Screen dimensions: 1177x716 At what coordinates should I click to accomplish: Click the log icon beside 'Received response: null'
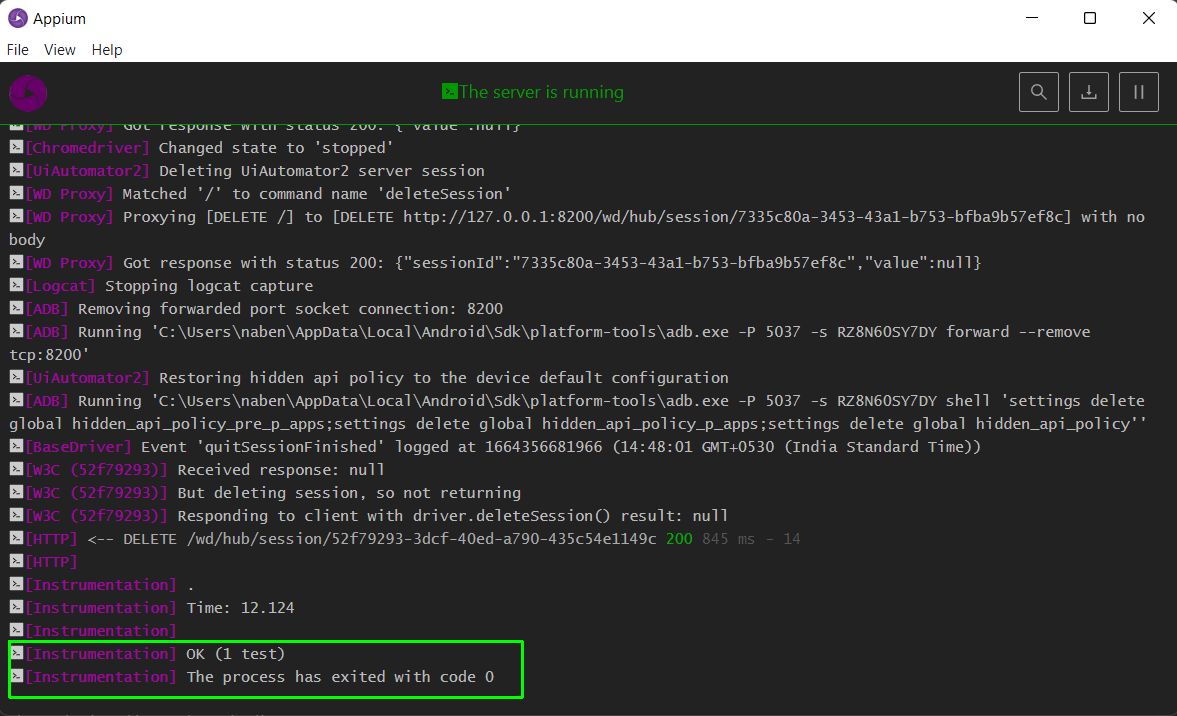[16, 469]
